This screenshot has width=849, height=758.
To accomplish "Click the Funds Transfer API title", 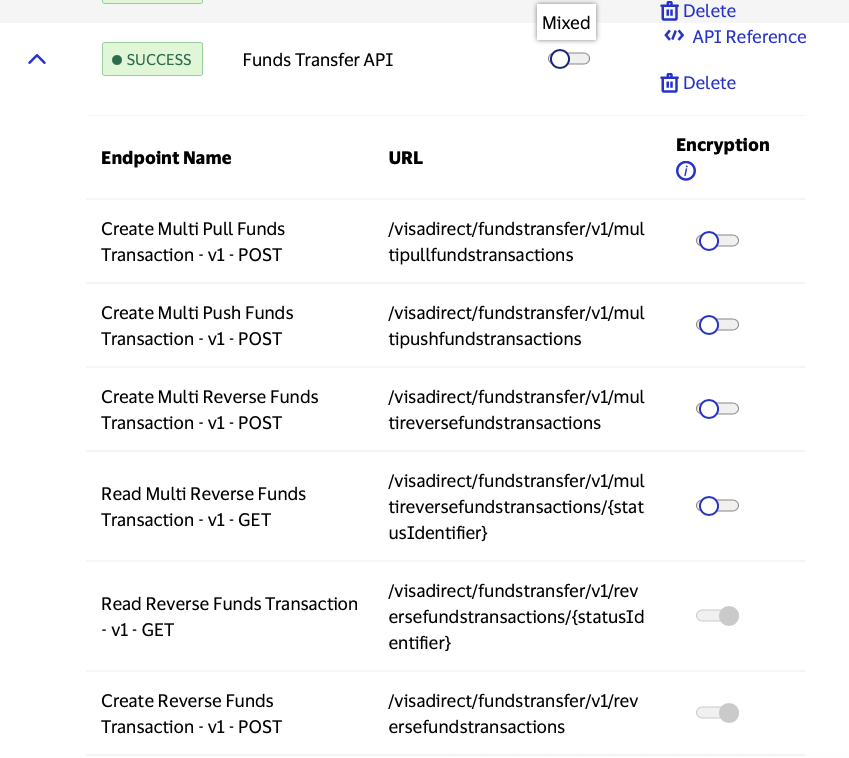I will (318, 60).
